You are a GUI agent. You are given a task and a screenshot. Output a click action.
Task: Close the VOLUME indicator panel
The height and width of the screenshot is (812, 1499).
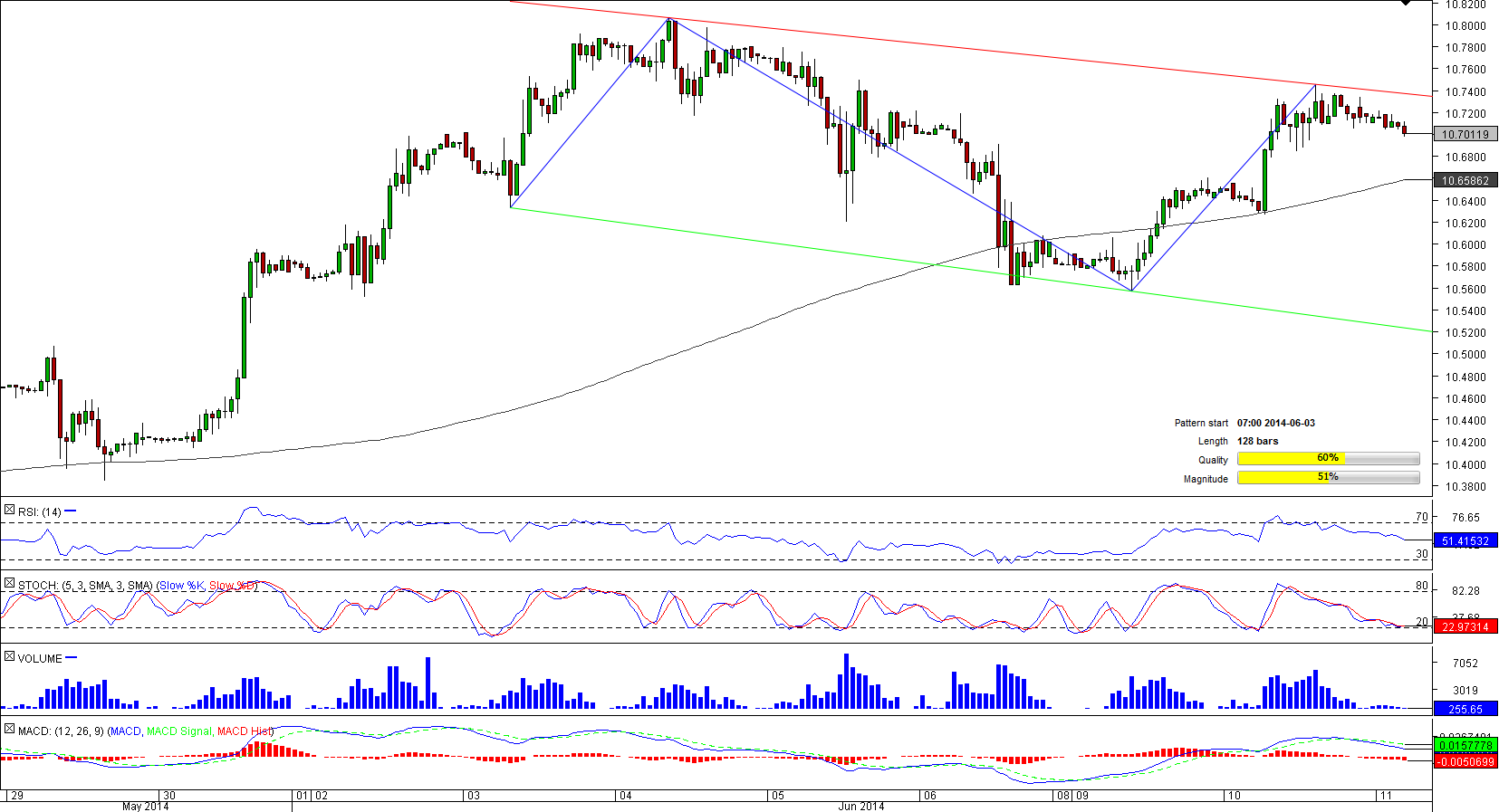(9, 657)
